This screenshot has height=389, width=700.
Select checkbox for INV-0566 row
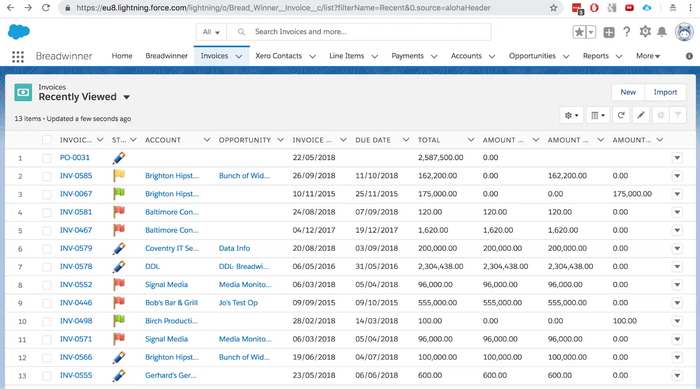46,358
